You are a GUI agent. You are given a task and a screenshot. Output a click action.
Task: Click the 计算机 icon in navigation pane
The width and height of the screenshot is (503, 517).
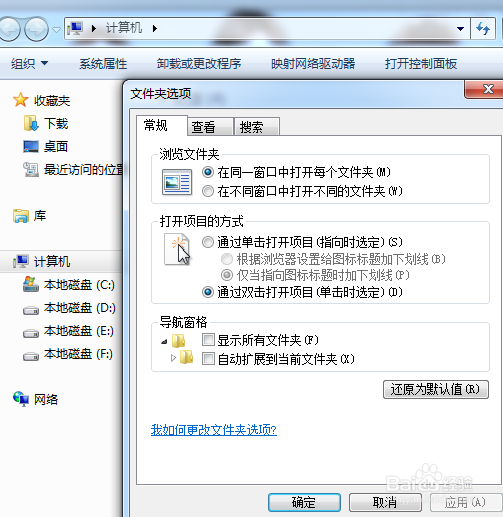pyautogui.click(x=21, y=261)
